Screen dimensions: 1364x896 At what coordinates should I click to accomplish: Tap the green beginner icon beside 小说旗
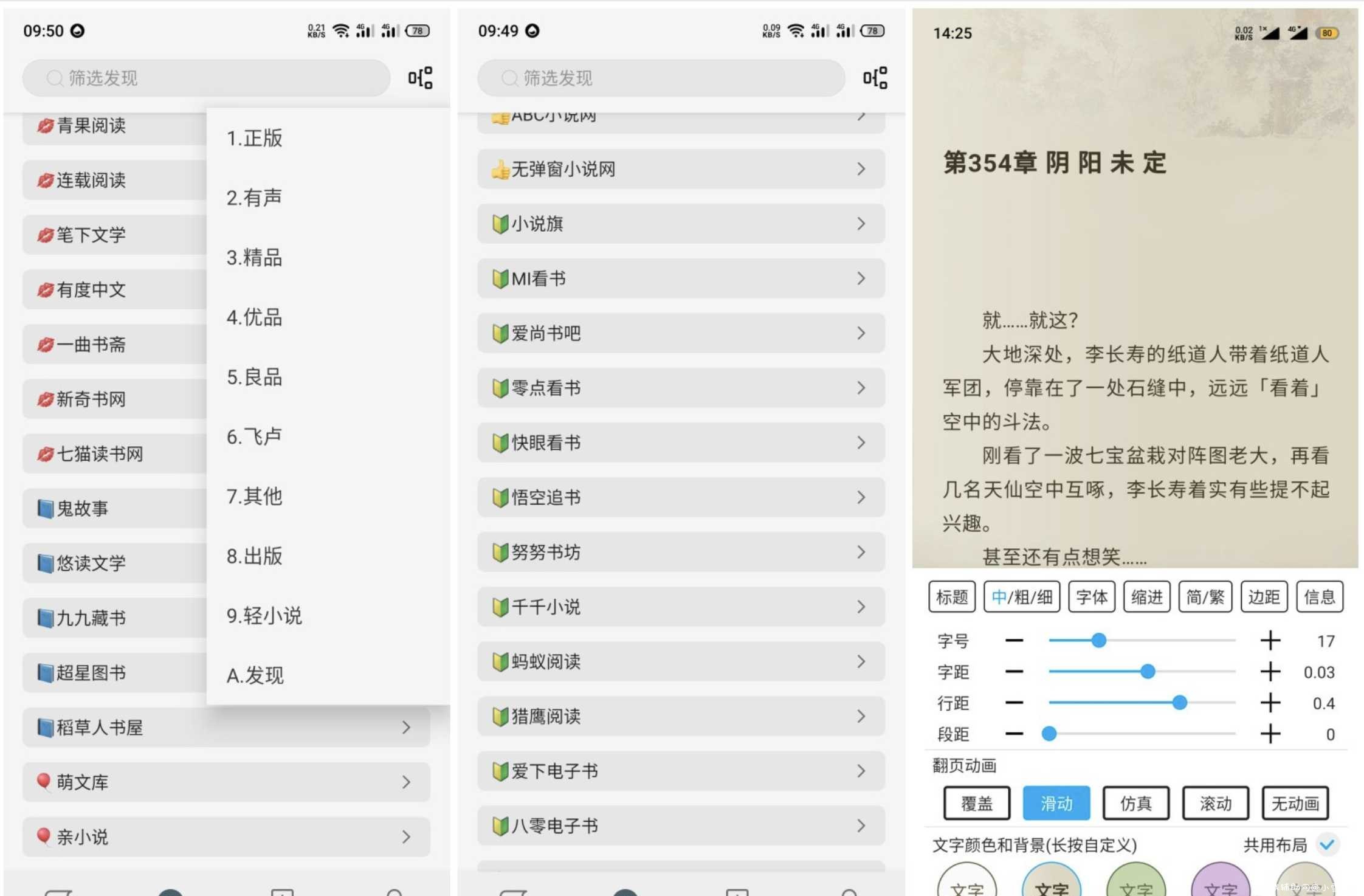(x=500, y=224)
